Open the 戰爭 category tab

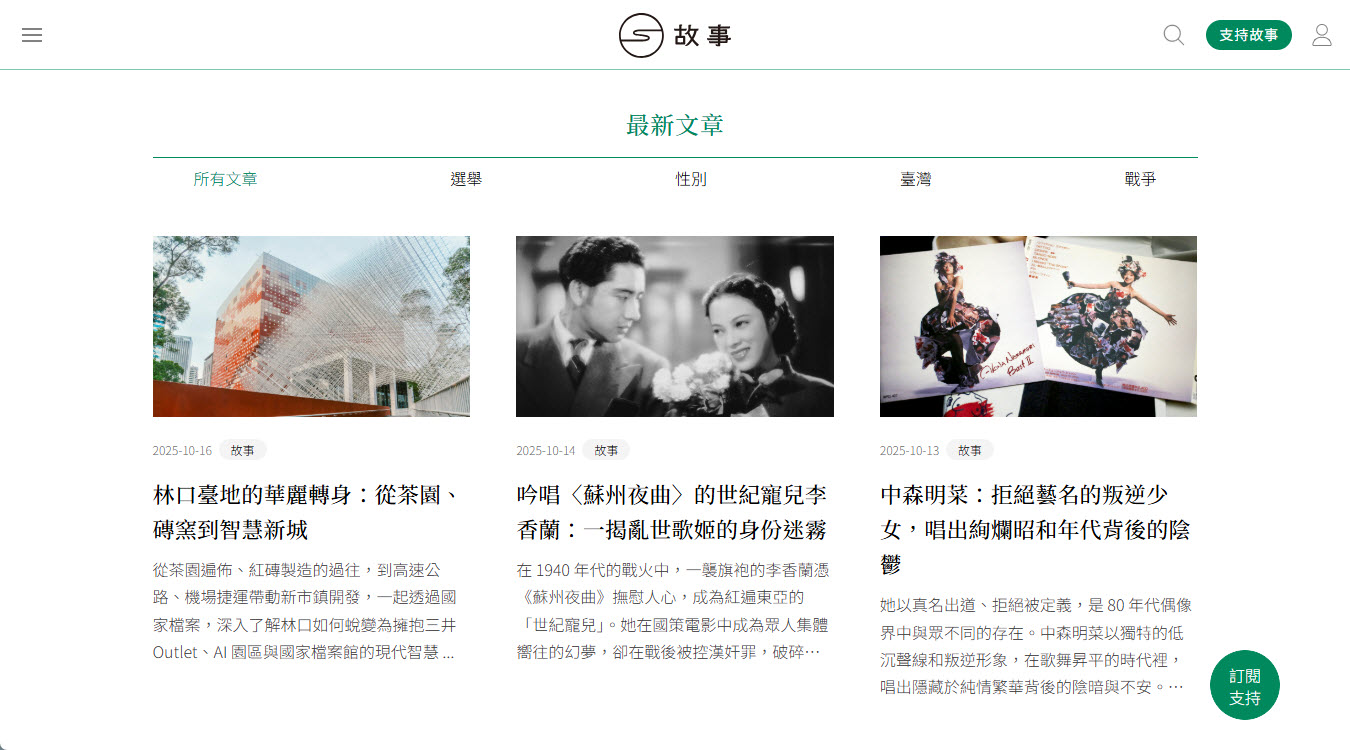click(x=1140, y=179)
